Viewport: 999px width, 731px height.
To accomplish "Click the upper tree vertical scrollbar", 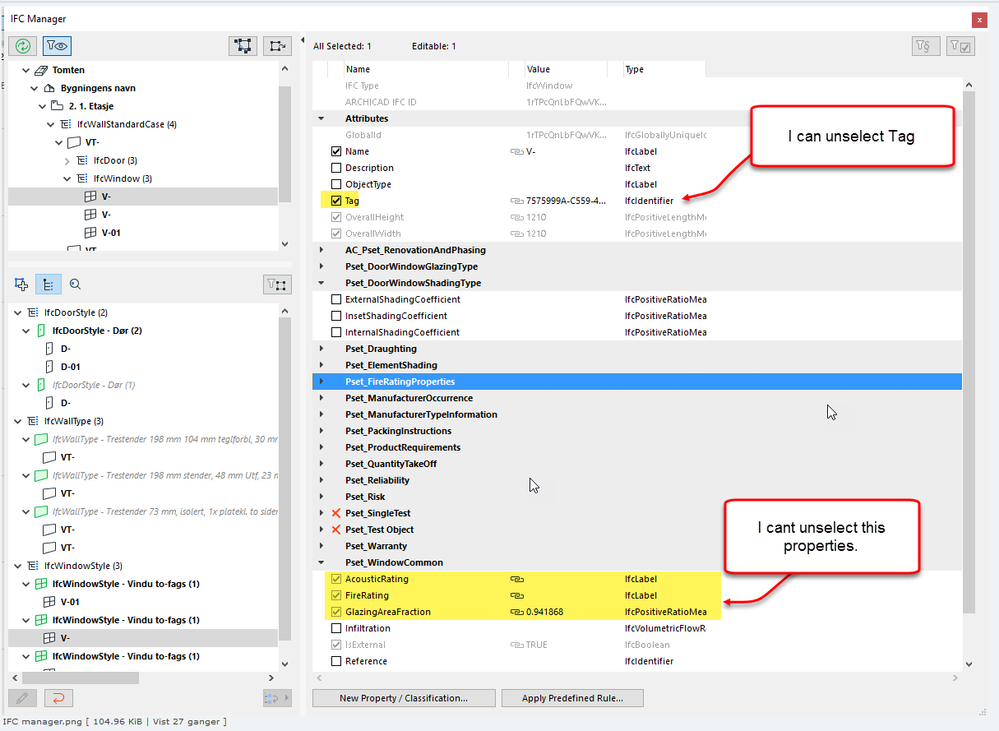I will (285, 144).
